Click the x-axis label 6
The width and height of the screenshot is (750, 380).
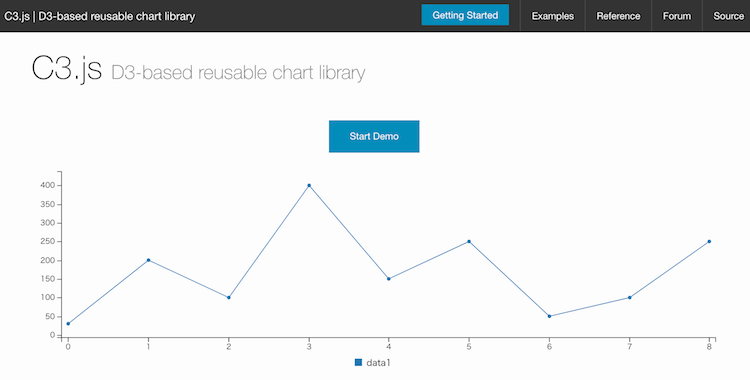(549, 346)
